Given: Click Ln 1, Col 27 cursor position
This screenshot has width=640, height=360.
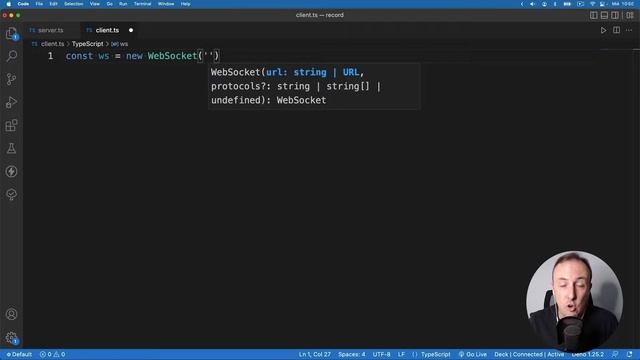Looking at the screenshot, I should [315, 354].
